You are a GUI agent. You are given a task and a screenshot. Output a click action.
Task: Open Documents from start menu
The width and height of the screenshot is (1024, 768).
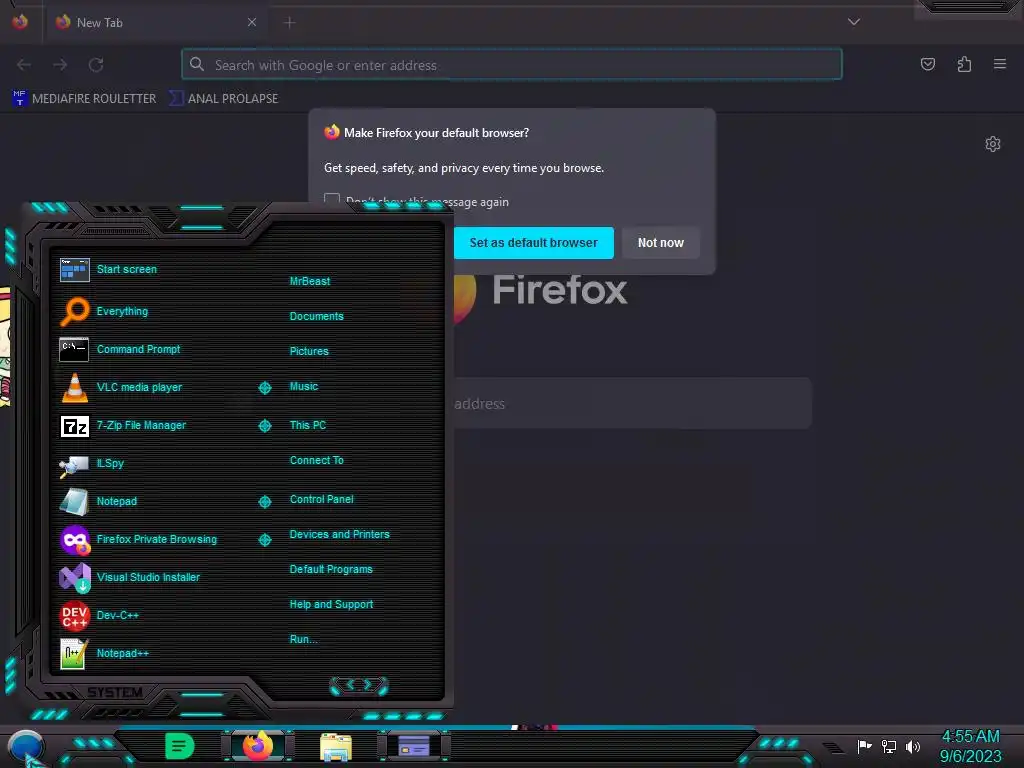tap(316, 316)
